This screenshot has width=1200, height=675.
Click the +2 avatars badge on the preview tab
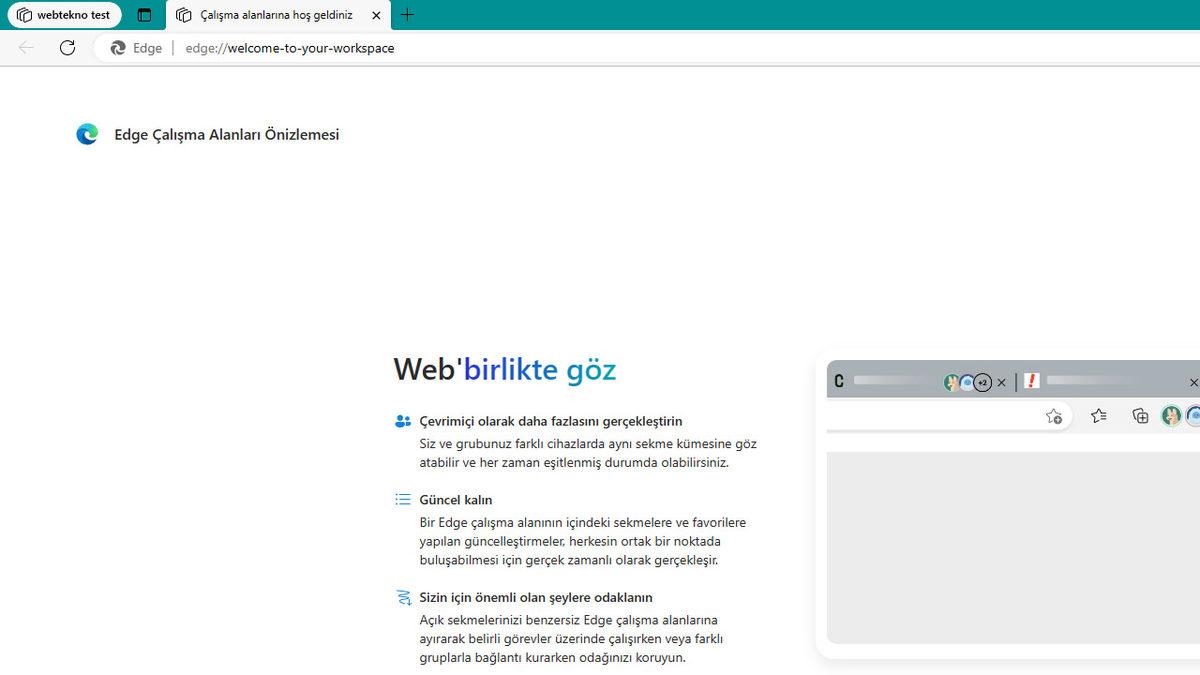tap(981, 381)
